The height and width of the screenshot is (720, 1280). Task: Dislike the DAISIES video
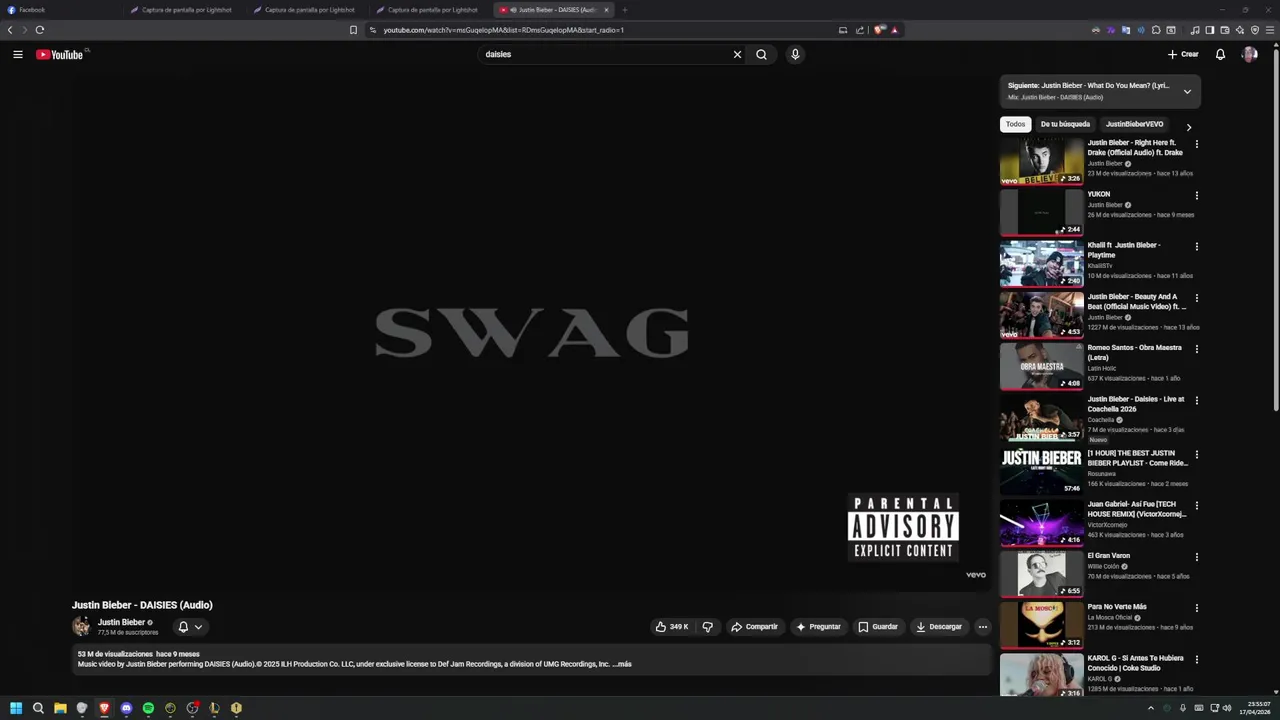pos(707,627)
